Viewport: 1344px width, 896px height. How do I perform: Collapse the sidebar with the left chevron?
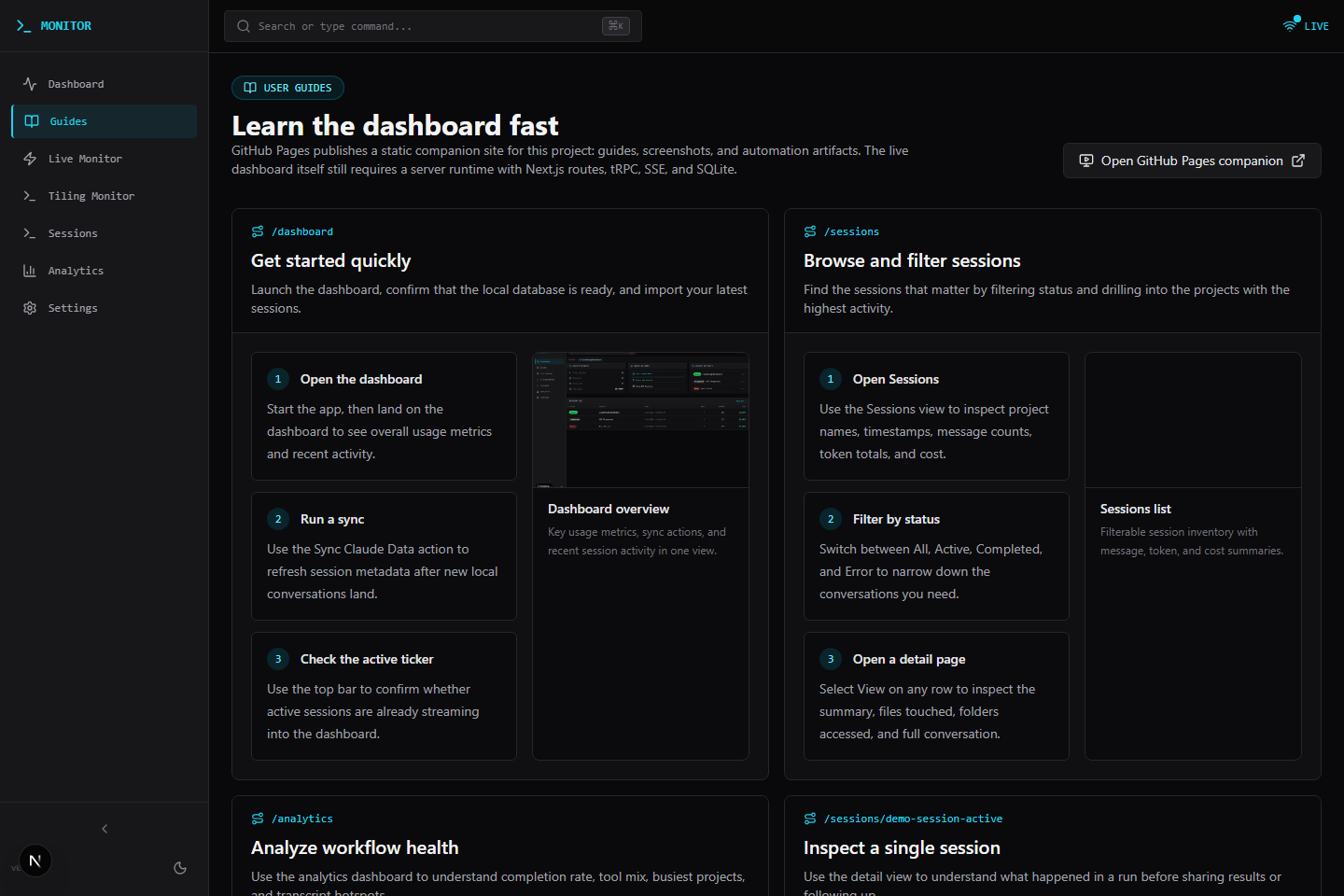coord(105,829)
